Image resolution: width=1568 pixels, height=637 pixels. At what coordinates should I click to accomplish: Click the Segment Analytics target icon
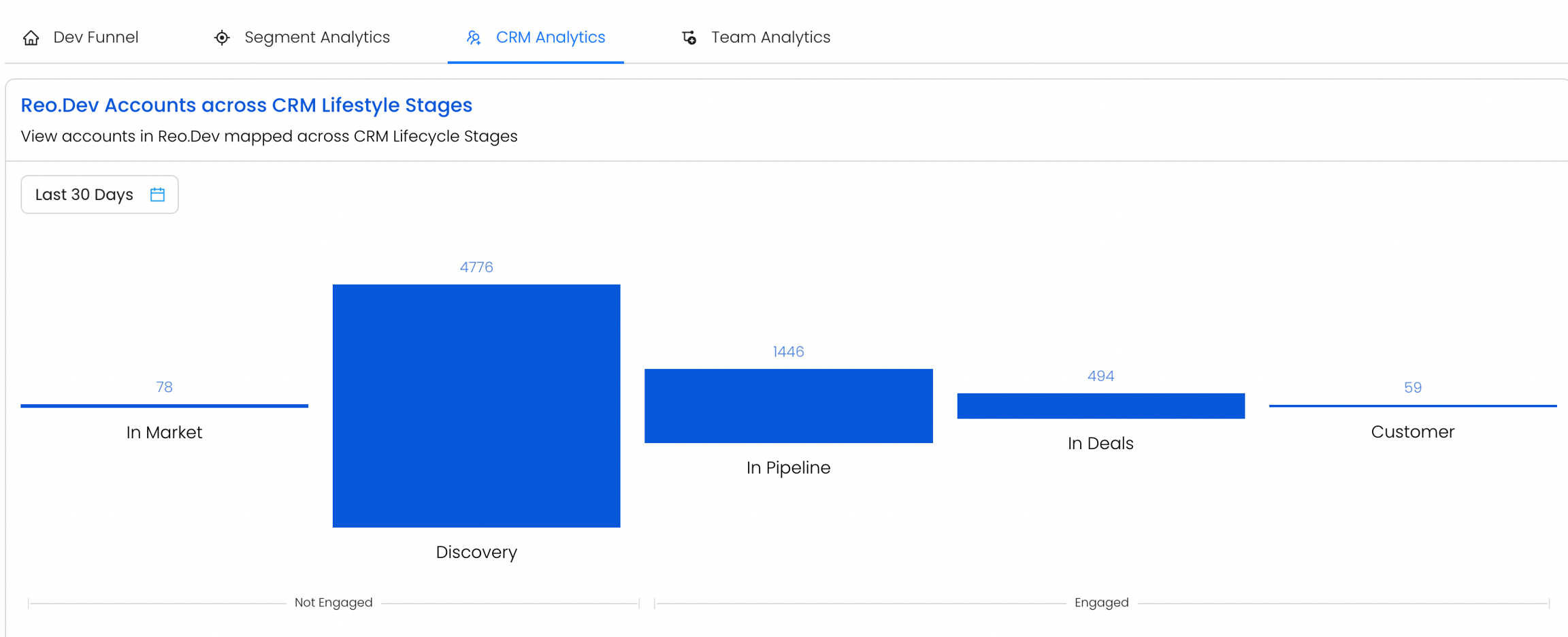(x=222, y=38)
